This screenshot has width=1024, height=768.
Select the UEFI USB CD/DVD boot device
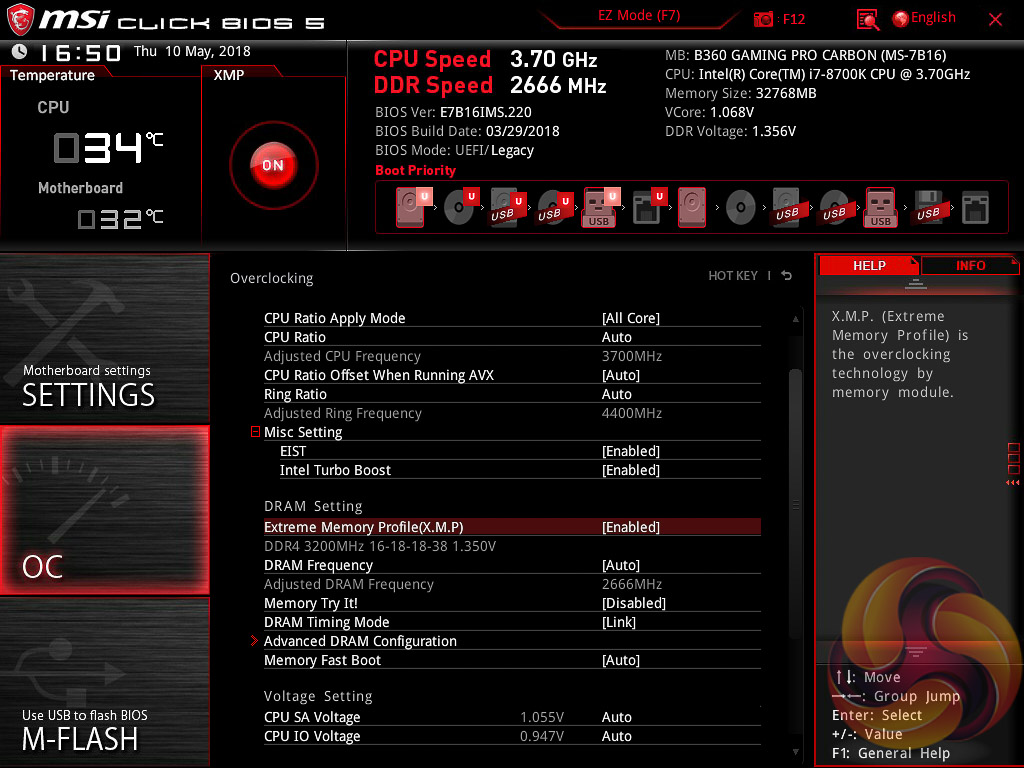[x=555, y=207]
